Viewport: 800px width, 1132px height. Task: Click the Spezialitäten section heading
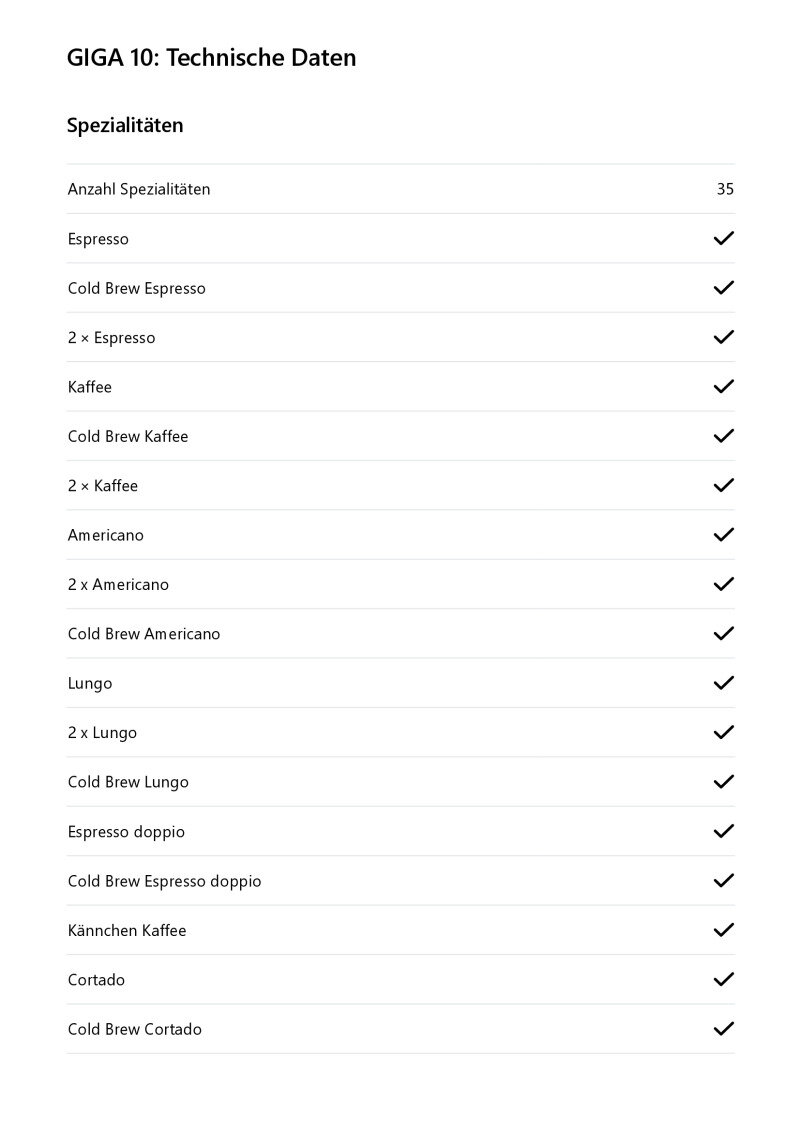click(x=125, y=126)
